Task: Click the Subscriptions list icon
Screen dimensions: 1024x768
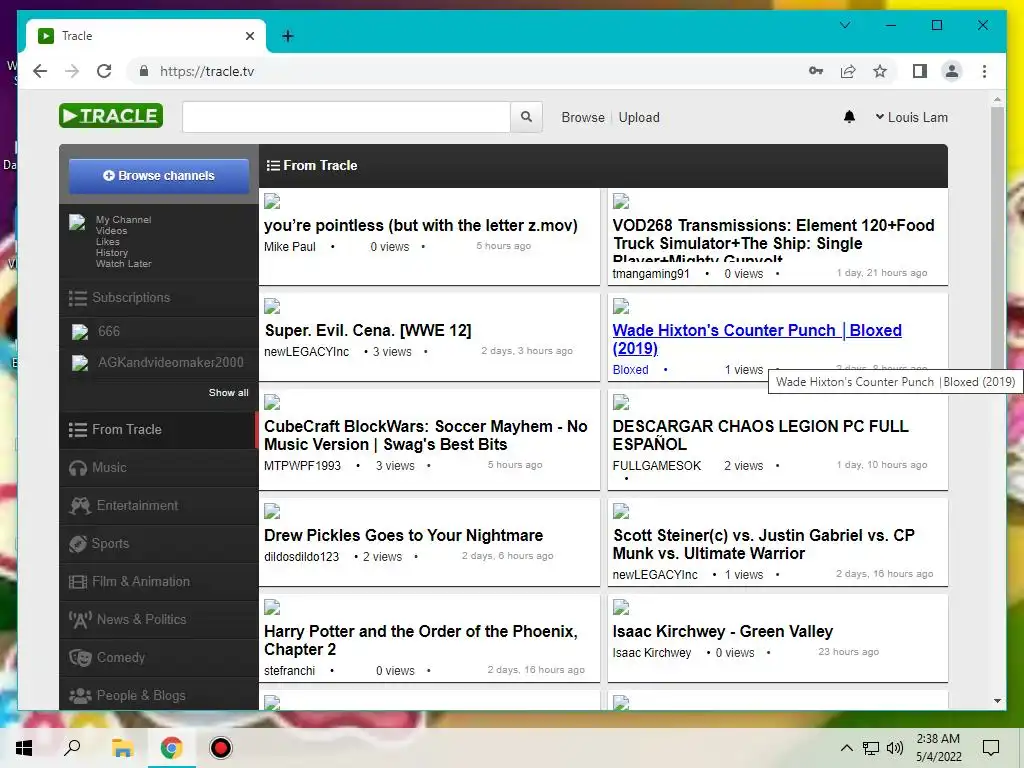Action: tap(78, 298)
